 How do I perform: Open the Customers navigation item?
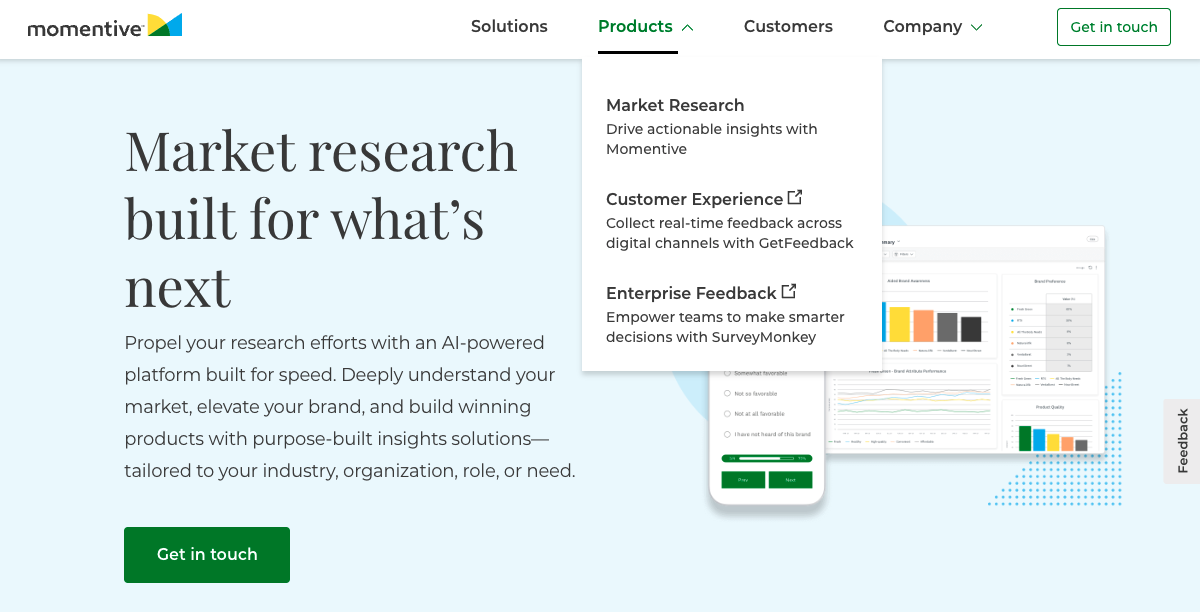tap(788, 27)
